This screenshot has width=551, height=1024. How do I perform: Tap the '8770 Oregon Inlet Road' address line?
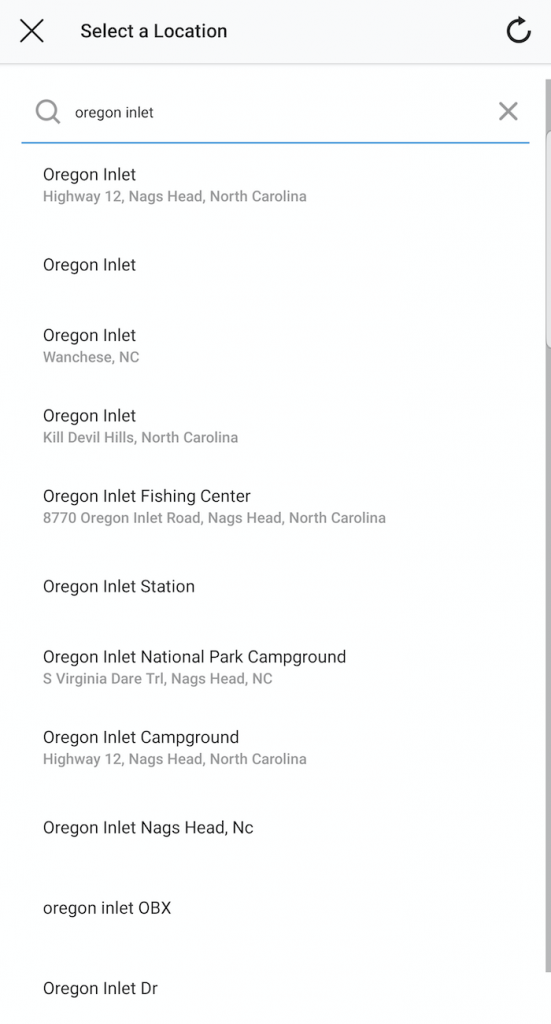click(x=214, y=518)
